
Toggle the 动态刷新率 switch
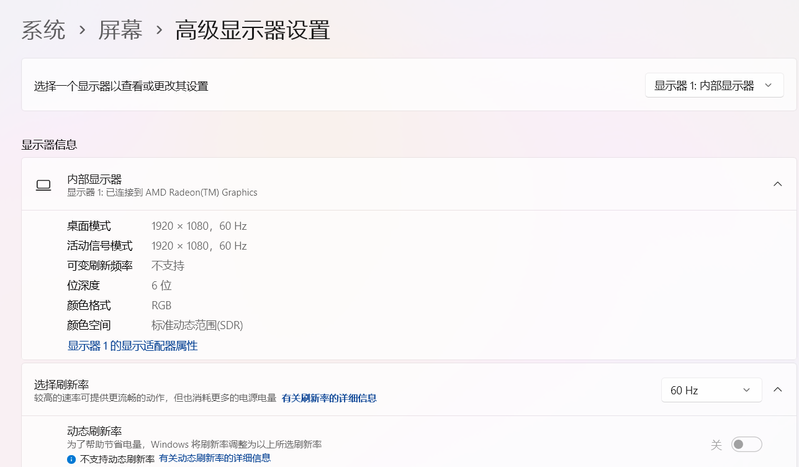pos(746,444)
